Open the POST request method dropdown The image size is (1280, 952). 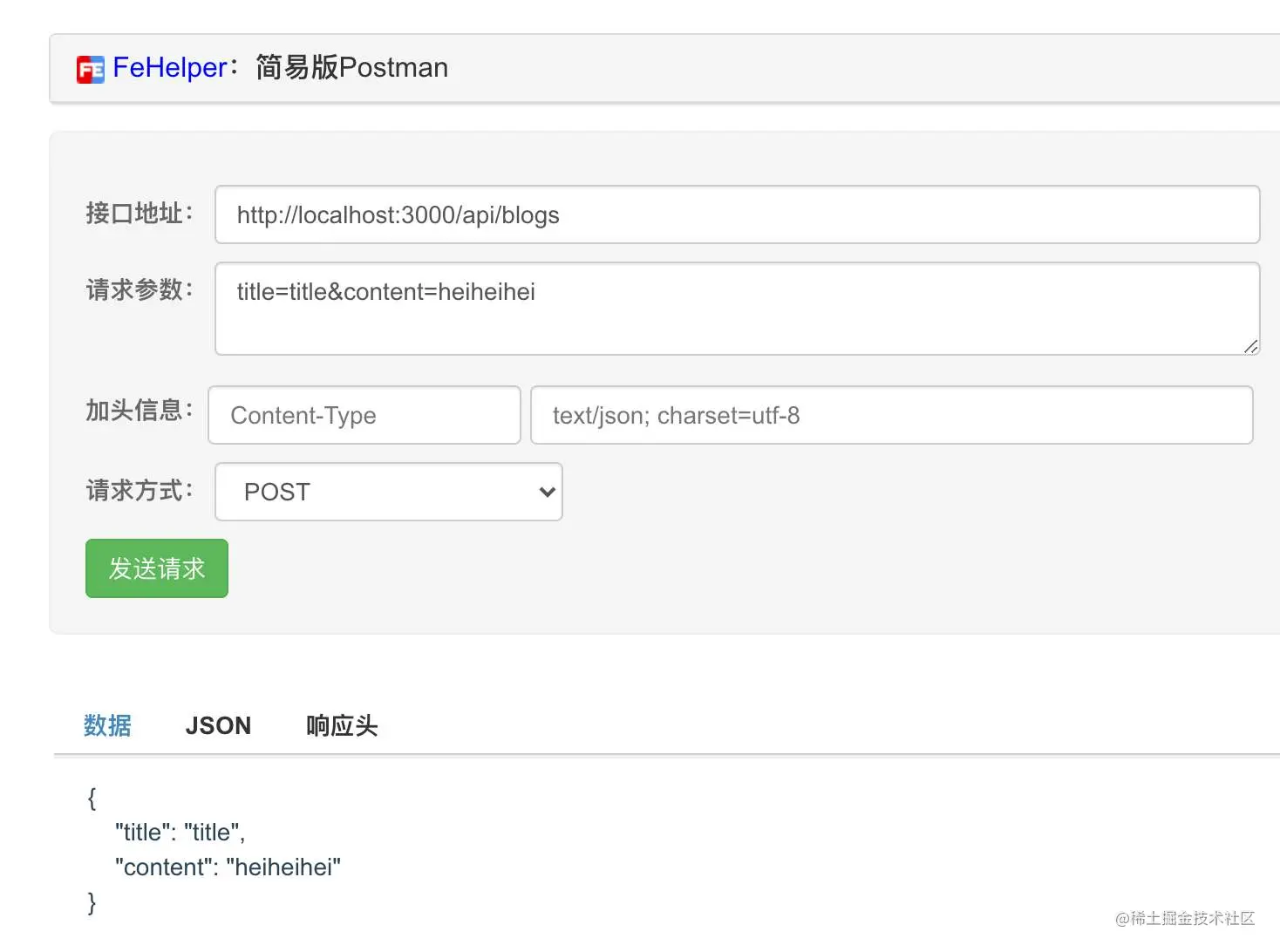389,492
